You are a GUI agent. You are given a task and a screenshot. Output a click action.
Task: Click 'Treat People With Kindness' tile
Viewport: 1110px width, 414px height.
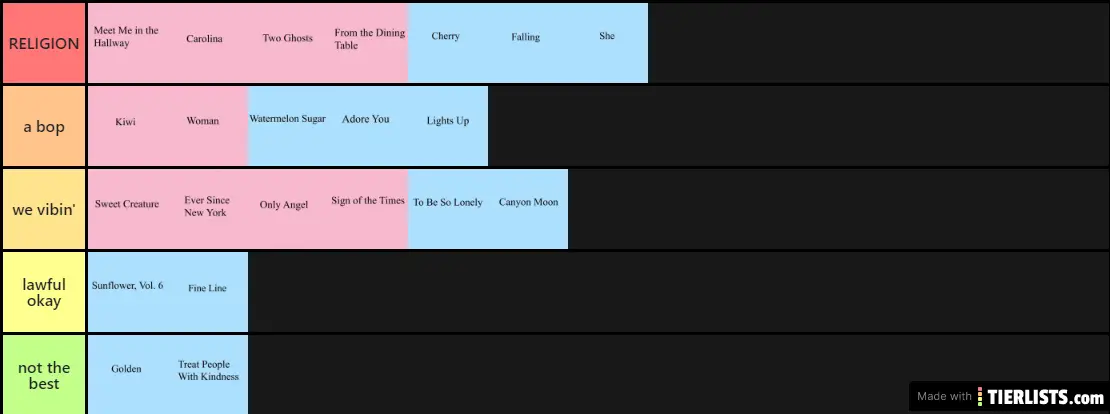pyautogui.click(x=208, y=373)
